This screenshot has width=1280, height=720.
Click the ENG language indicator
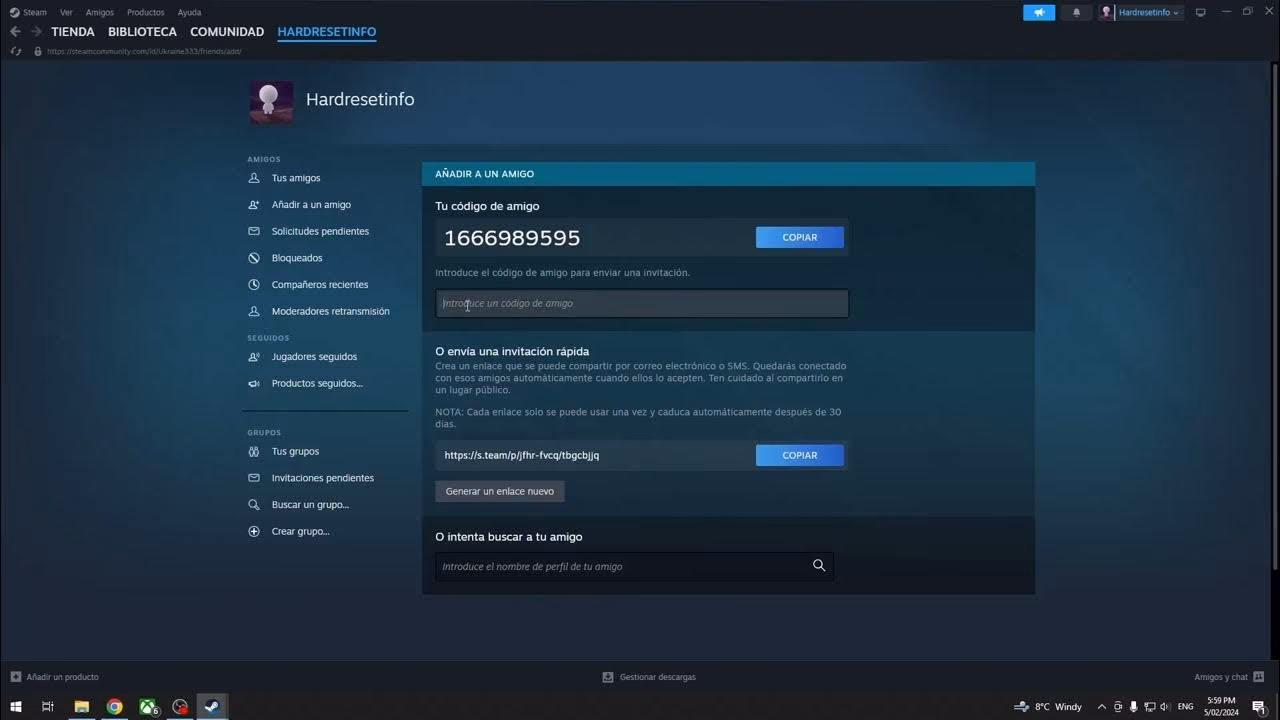click(x=1185, y=706)
